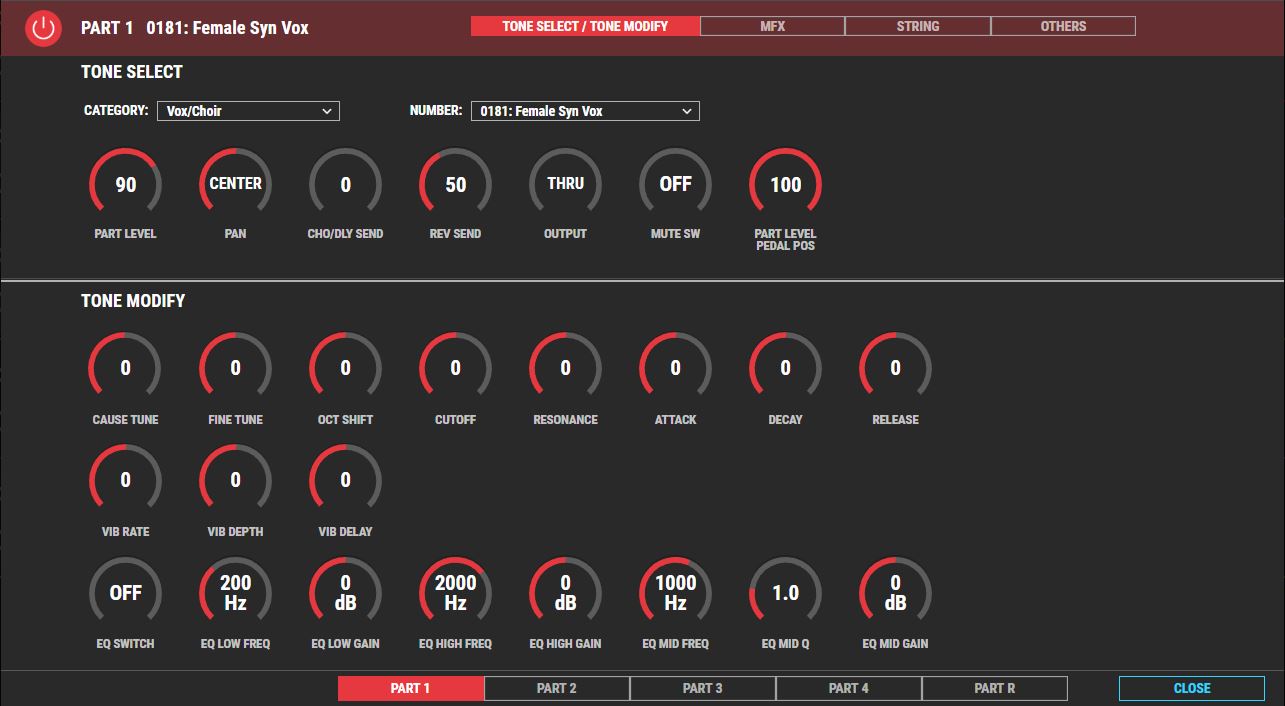Click the PAN knob set to CENTER
The height and width of the screenshot is (706, 1285).
click(x=234, y=184)
